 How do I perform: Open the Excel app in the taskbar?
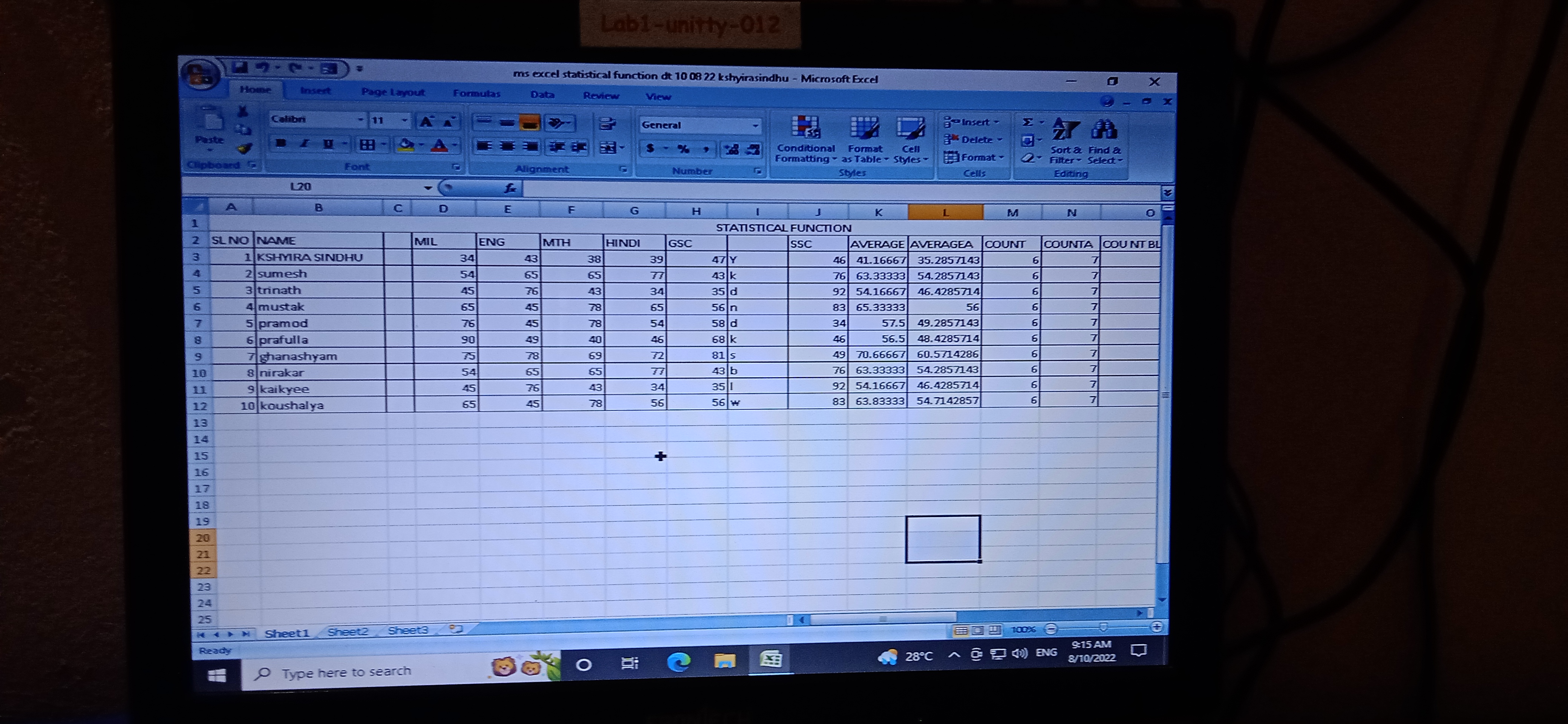pyautogui.click(x=770, y=660)
